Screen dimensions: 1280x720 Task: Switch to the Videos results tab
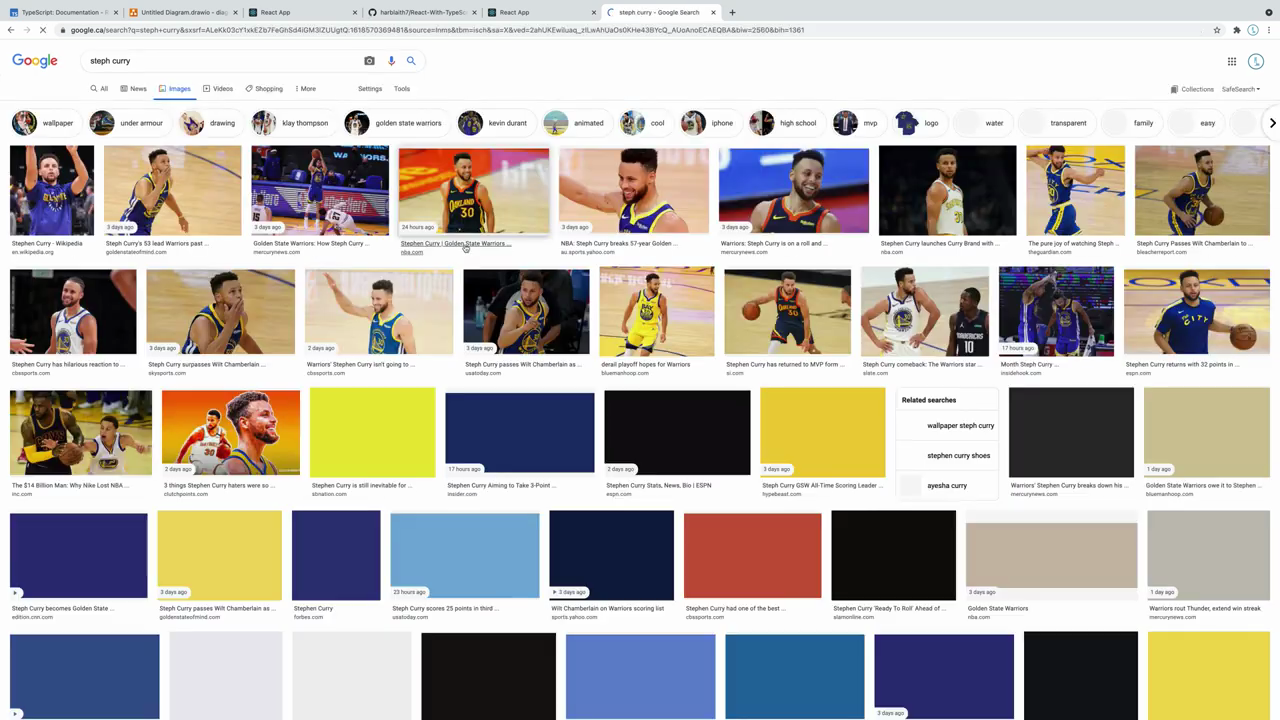pyautogui.click(x=218, y=89)
